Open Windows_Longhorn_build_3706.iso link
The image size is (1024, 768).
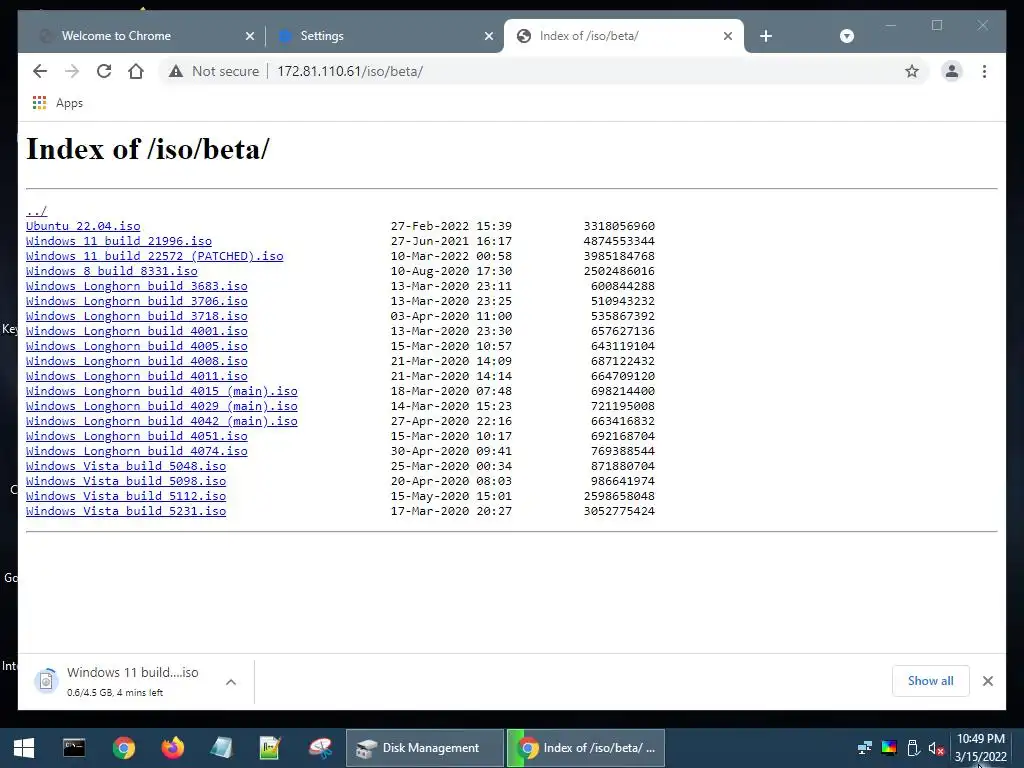136,301
